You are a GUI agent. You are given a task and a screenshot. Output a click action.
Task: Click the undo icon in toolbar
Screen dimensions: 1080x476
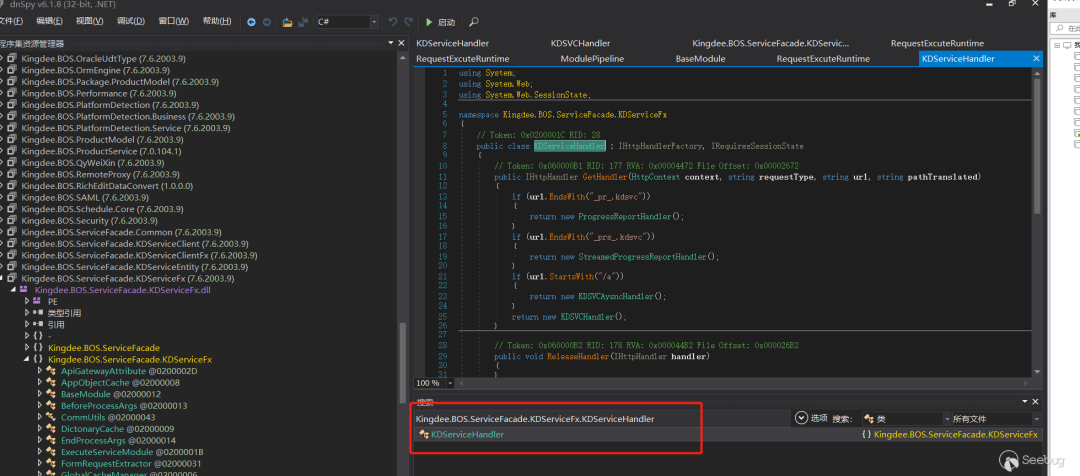[x=392, y=21]
